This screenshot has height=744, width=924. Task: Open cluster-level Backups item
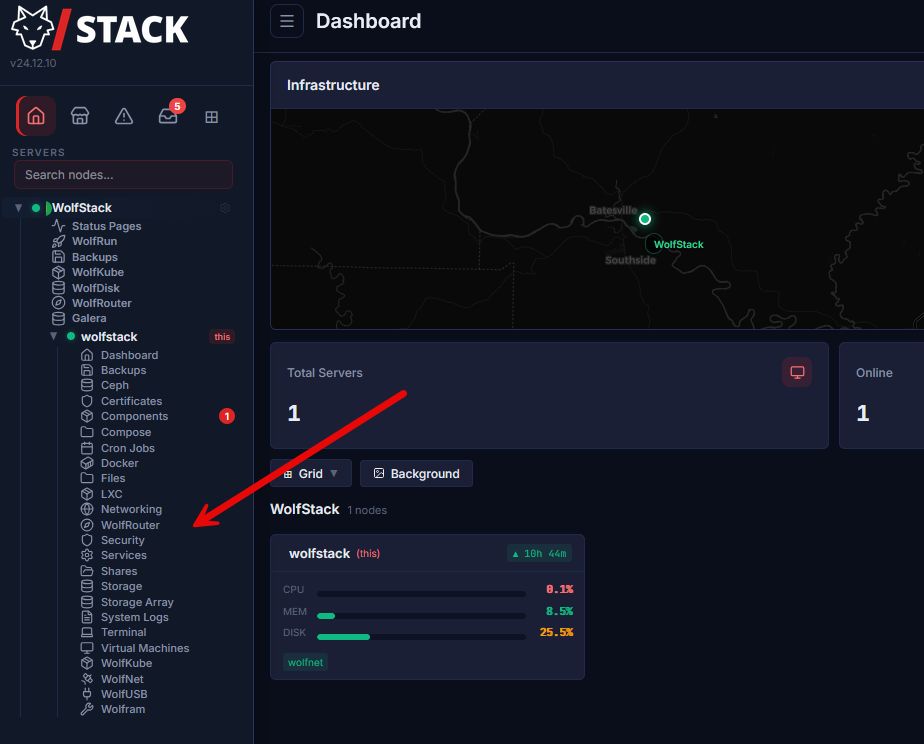pyautogui.click(x=94, y=257)
